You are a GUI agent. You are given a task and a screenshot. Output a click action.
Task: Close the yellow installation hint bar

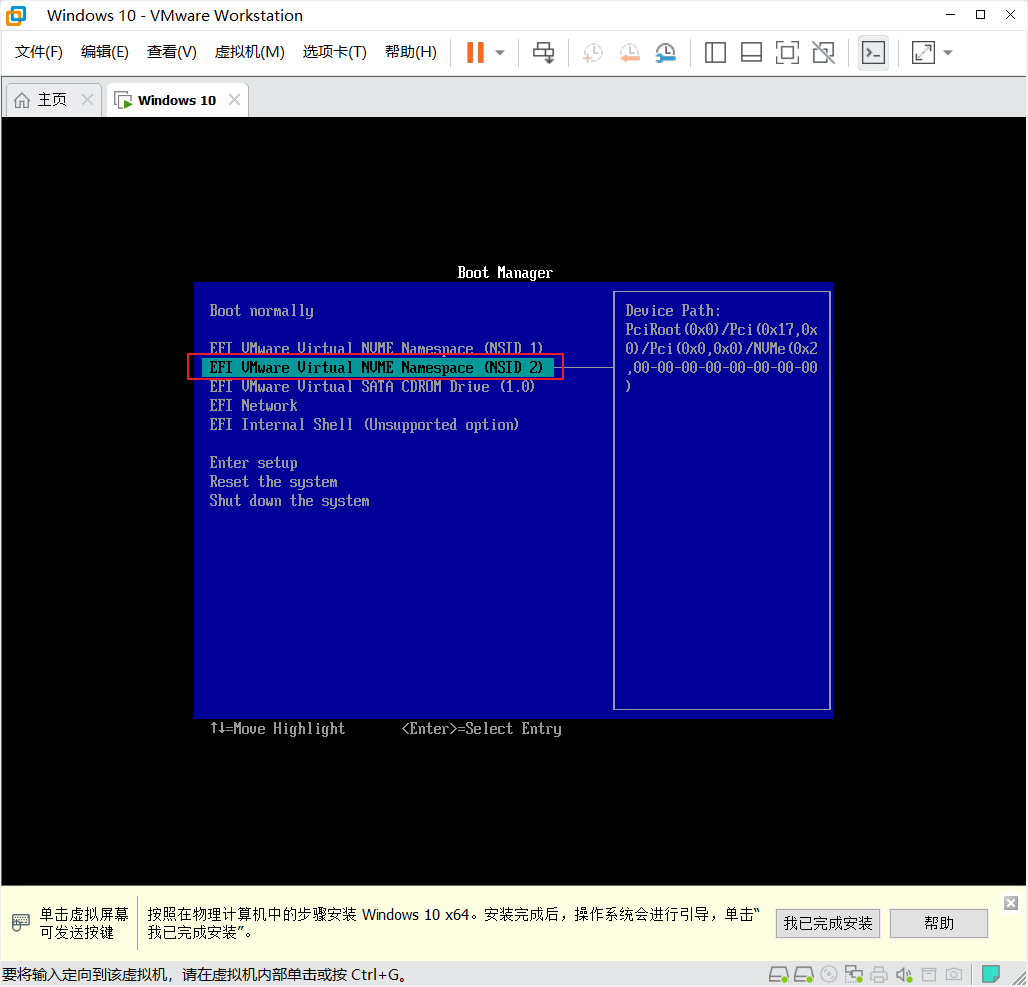[1011, 903]
